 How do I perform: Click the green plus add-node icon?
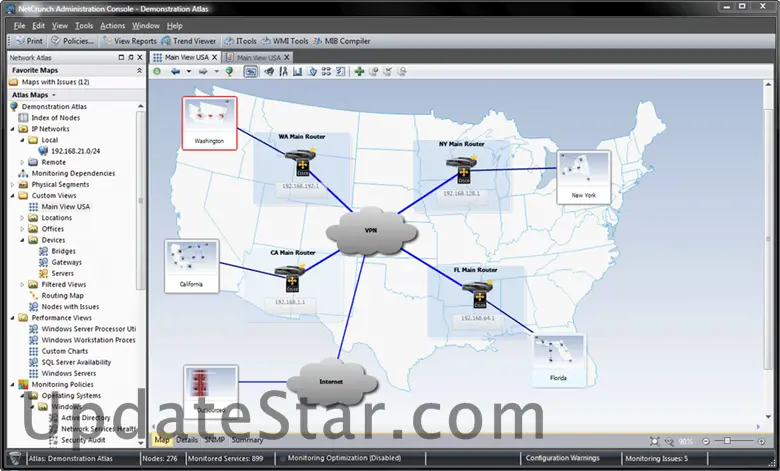click(x=359, y=72)
